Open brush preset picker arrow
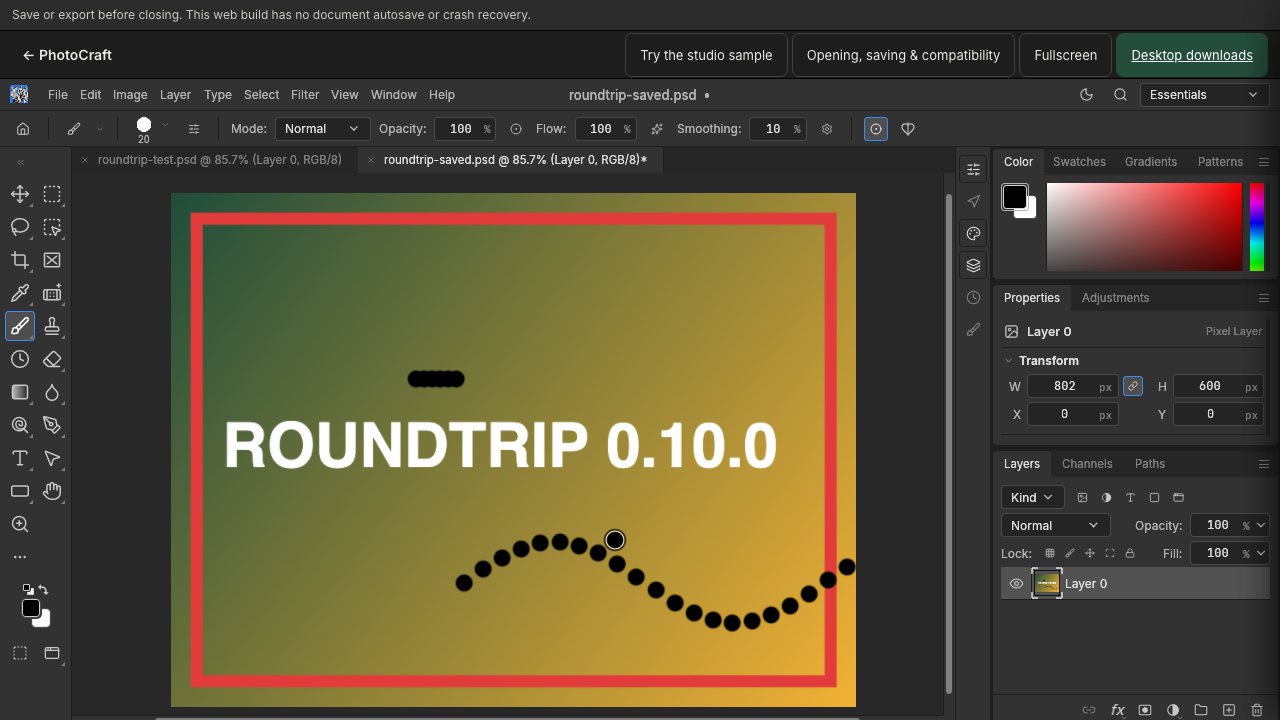 point(165,125)
